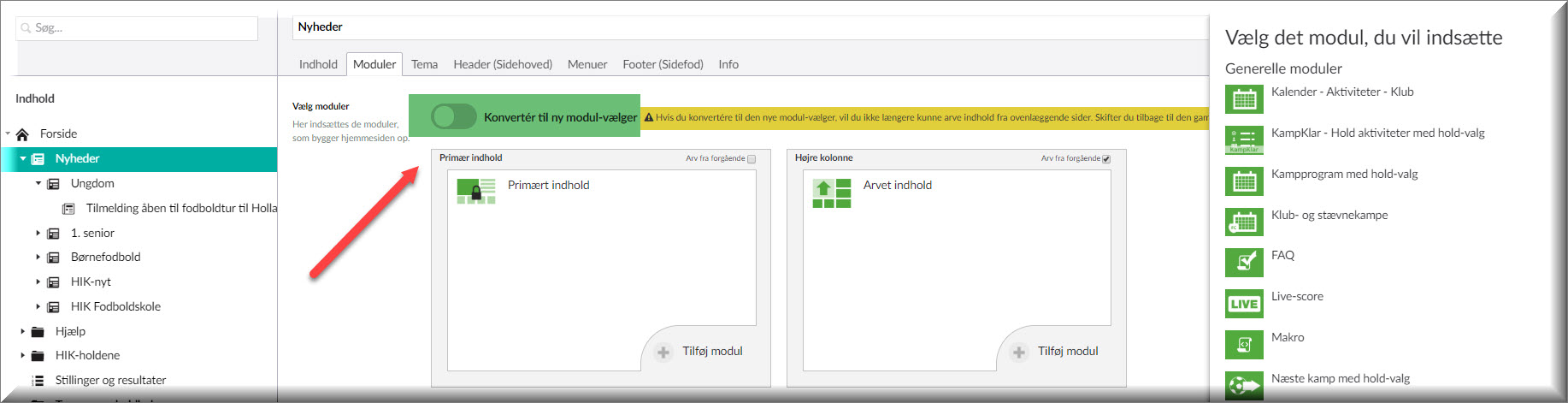
Task: Pick the Makro module icon
Action: click(1244, 344)
